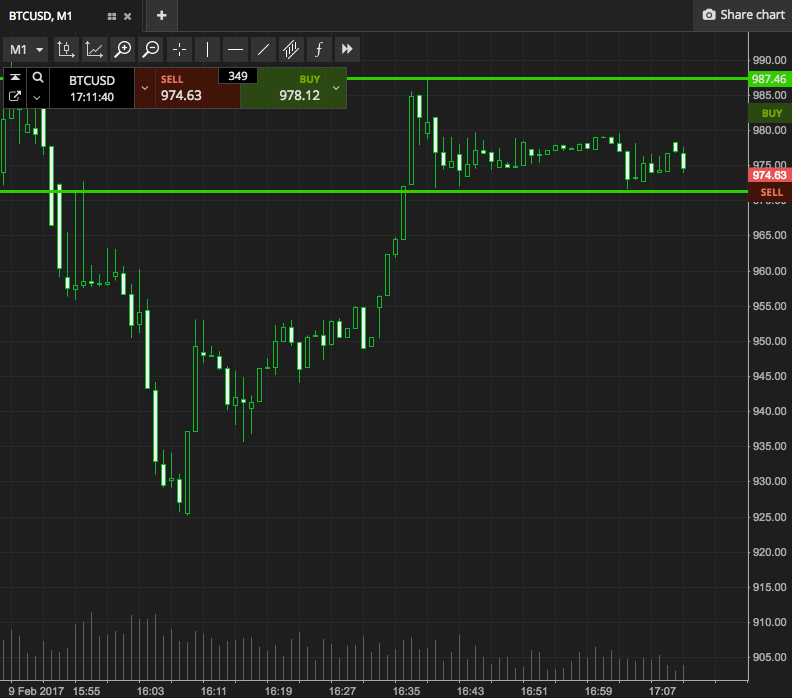
Task: Select the vertical line drawing tool
Action: (x=207, y=49)
